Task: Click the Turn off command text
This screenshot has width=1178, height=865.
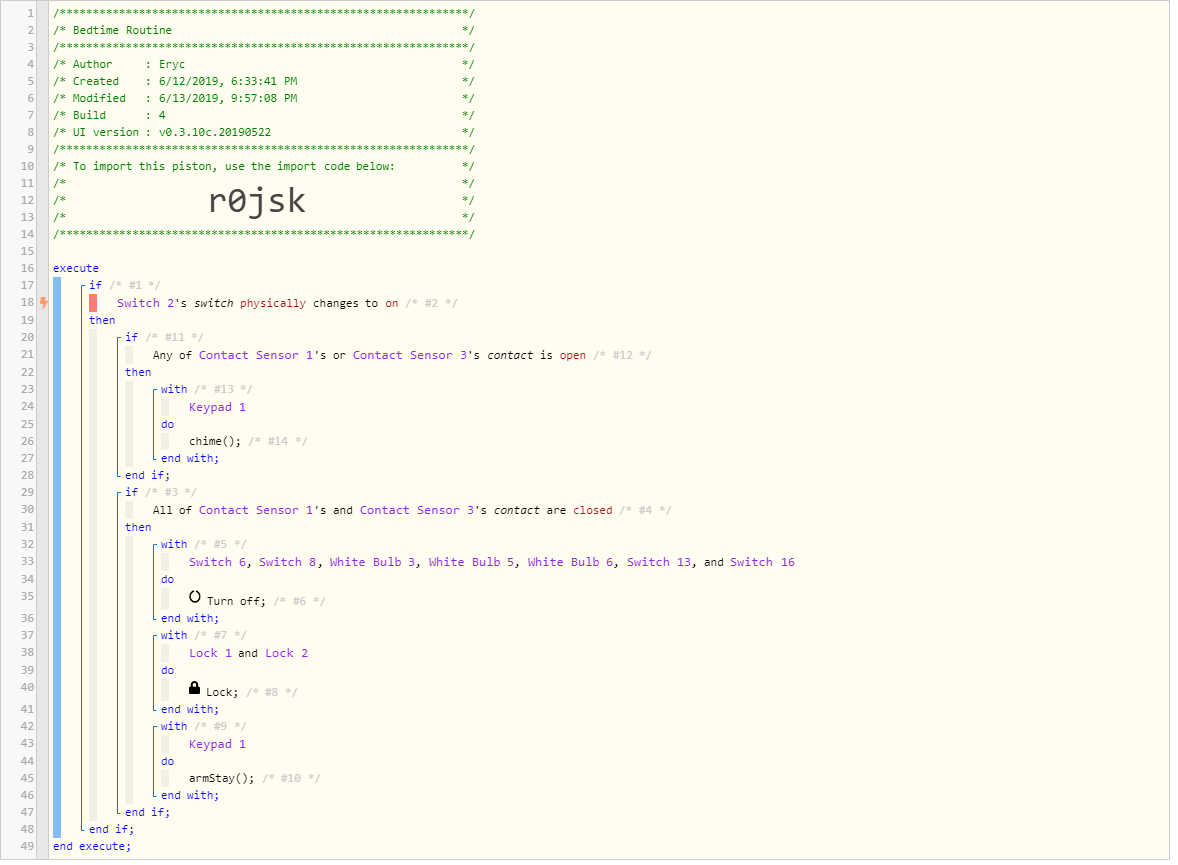Action: click(236, 601)
